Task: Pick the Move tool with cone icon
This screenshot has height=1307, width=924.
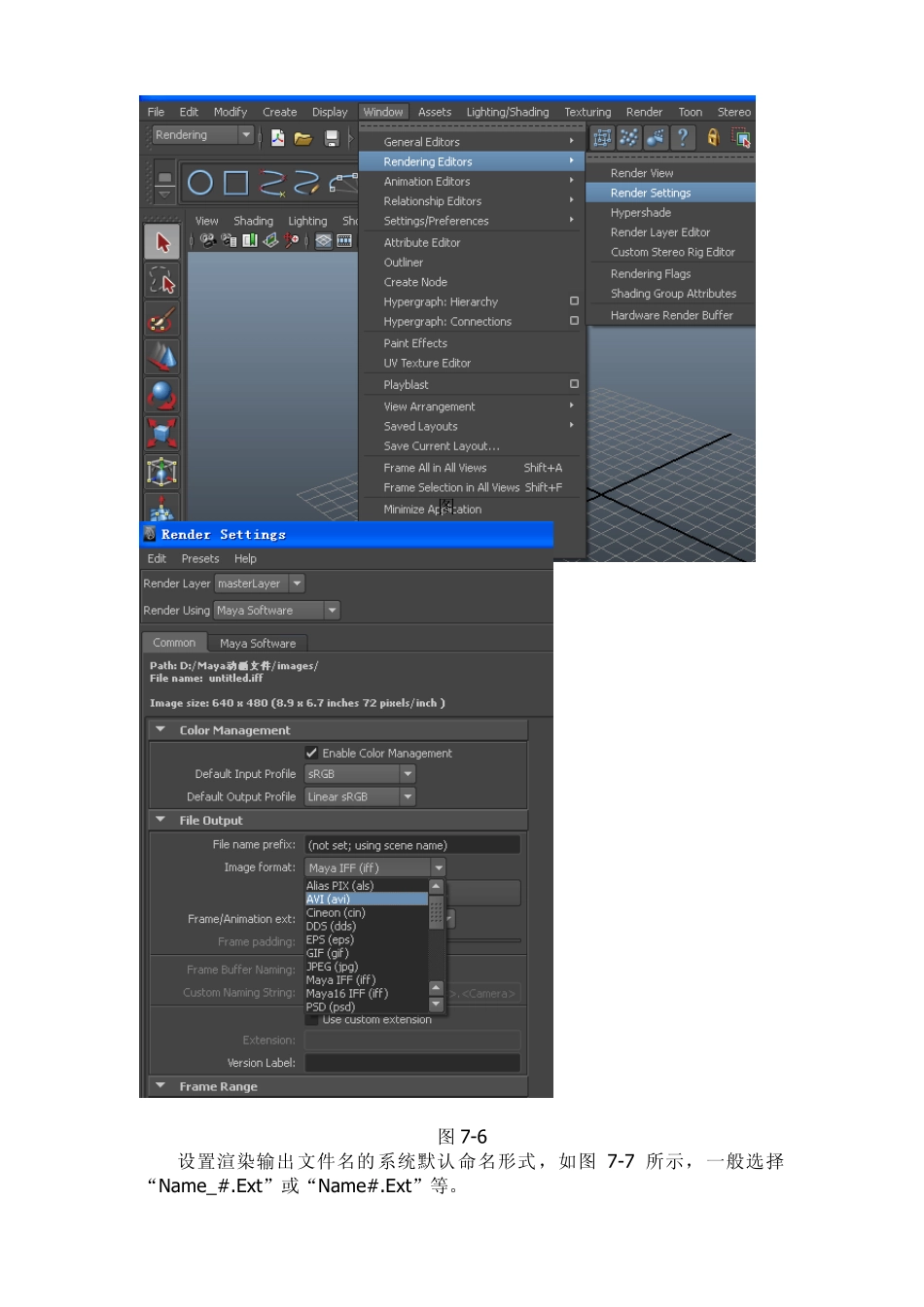Action: coord(161,357)
